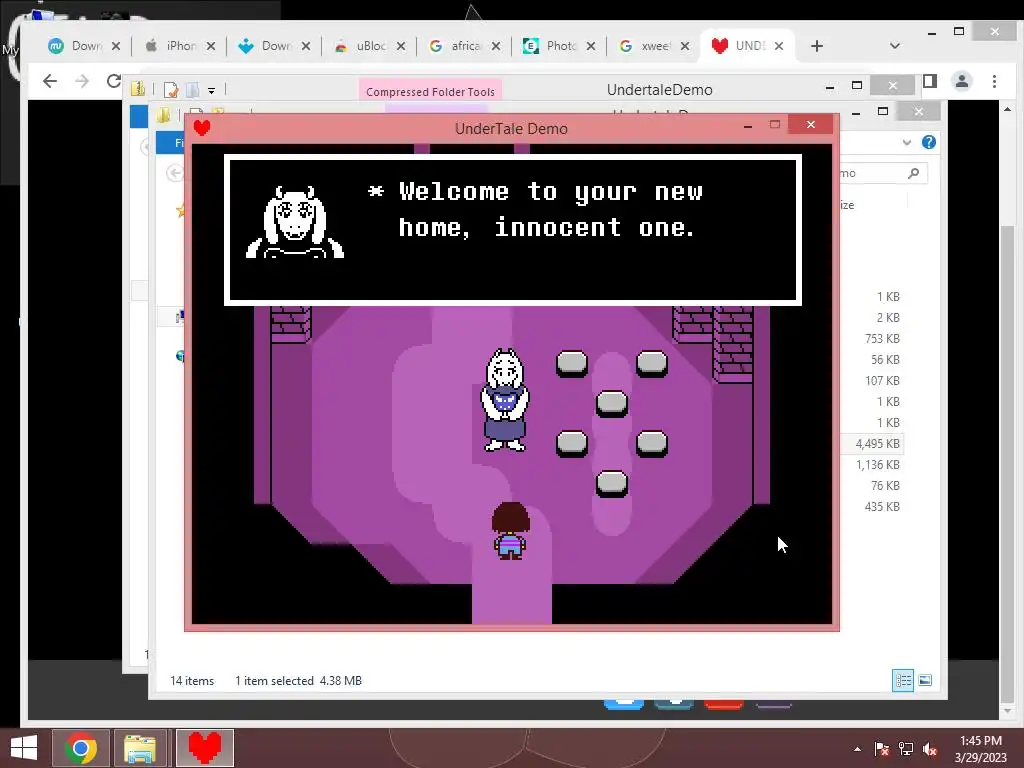Screen dimensions: 1024x768
Task: Click Chrome's back arrow
Action: [50, 81]
